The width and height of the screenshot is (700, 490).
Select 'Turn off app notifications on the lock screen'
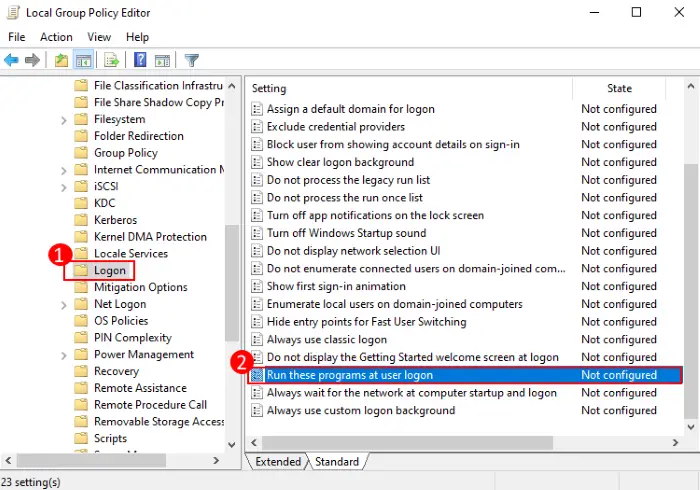point(375,216)
